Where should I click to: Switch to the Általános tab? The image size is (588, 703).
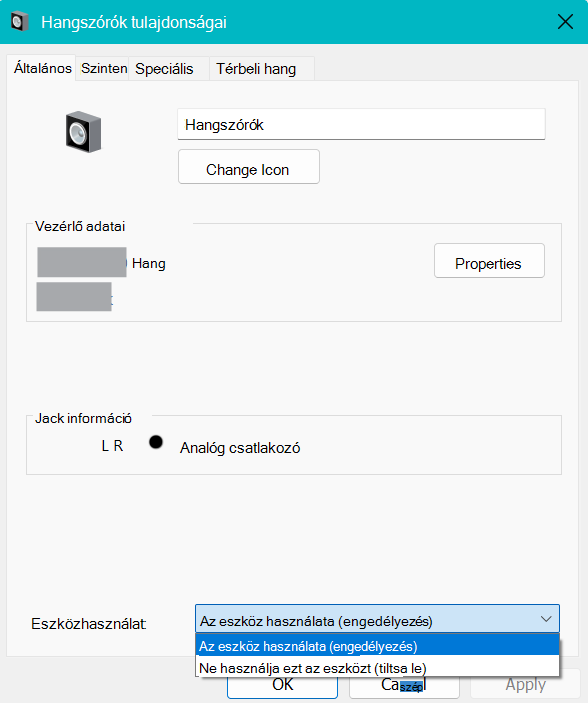(x=42, y=69)
